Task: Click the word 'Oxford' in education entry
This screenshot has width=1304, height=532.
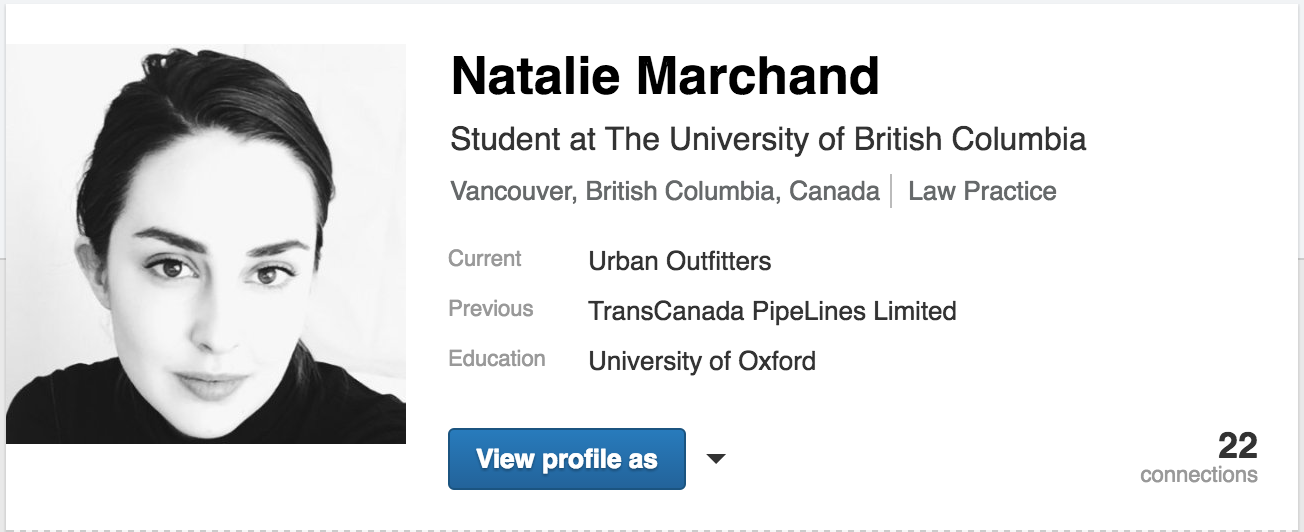Action: pyautogui.click(x=777, y=361)
